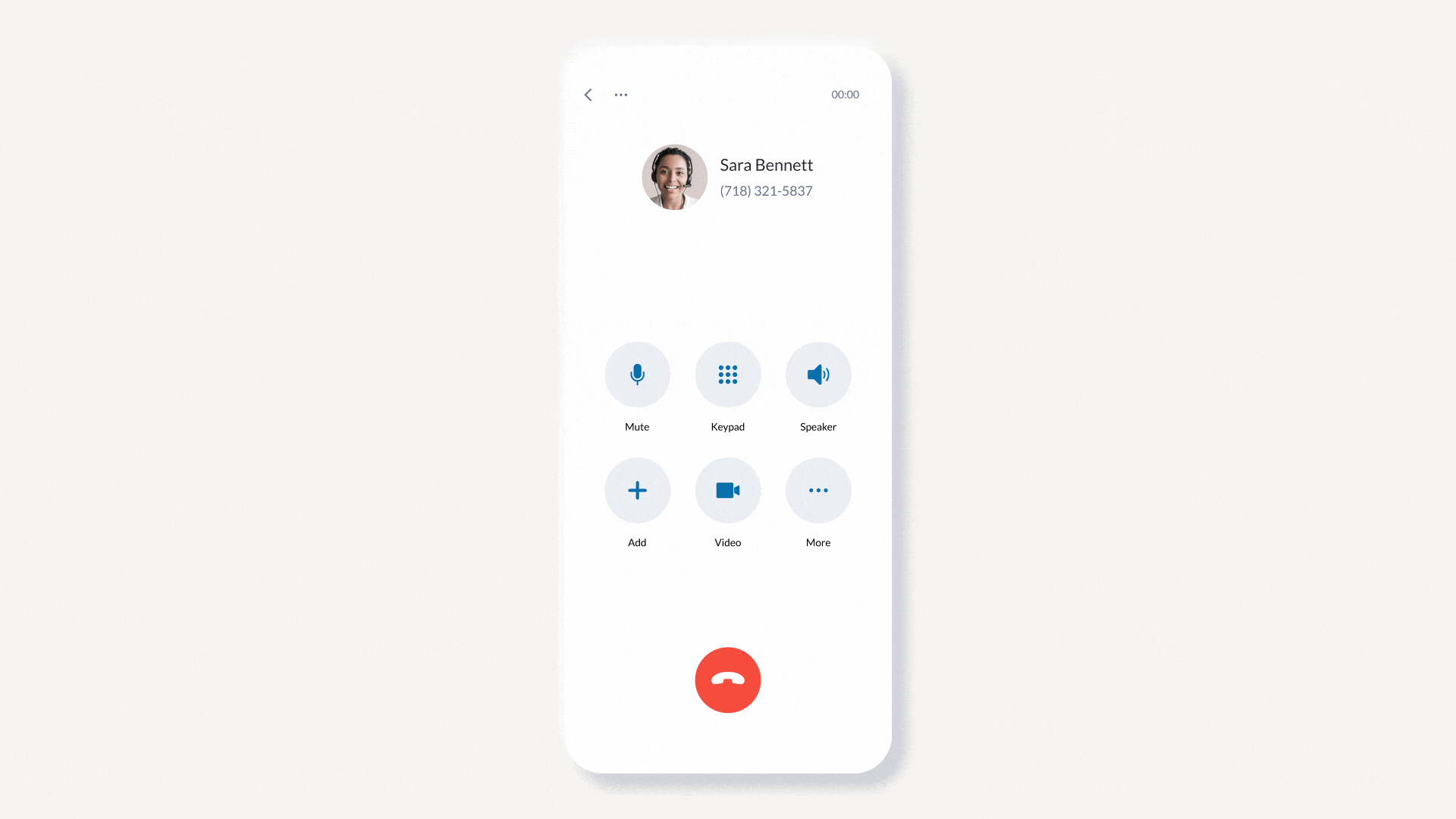
Task: Tap Sara Bennett contact thumbnail
Action: pyautogui.click(x=674, y=177)
